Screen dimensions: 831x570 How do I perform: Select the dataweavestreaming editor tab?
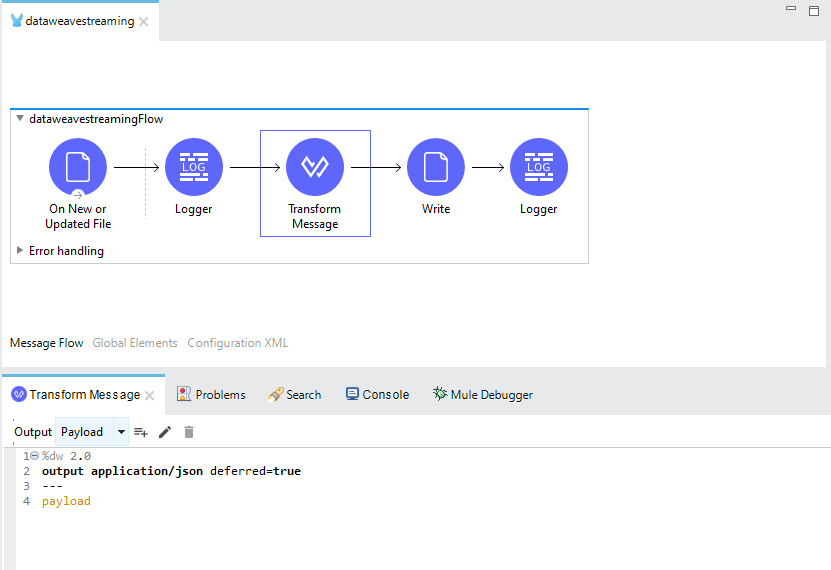pos(79,21)
